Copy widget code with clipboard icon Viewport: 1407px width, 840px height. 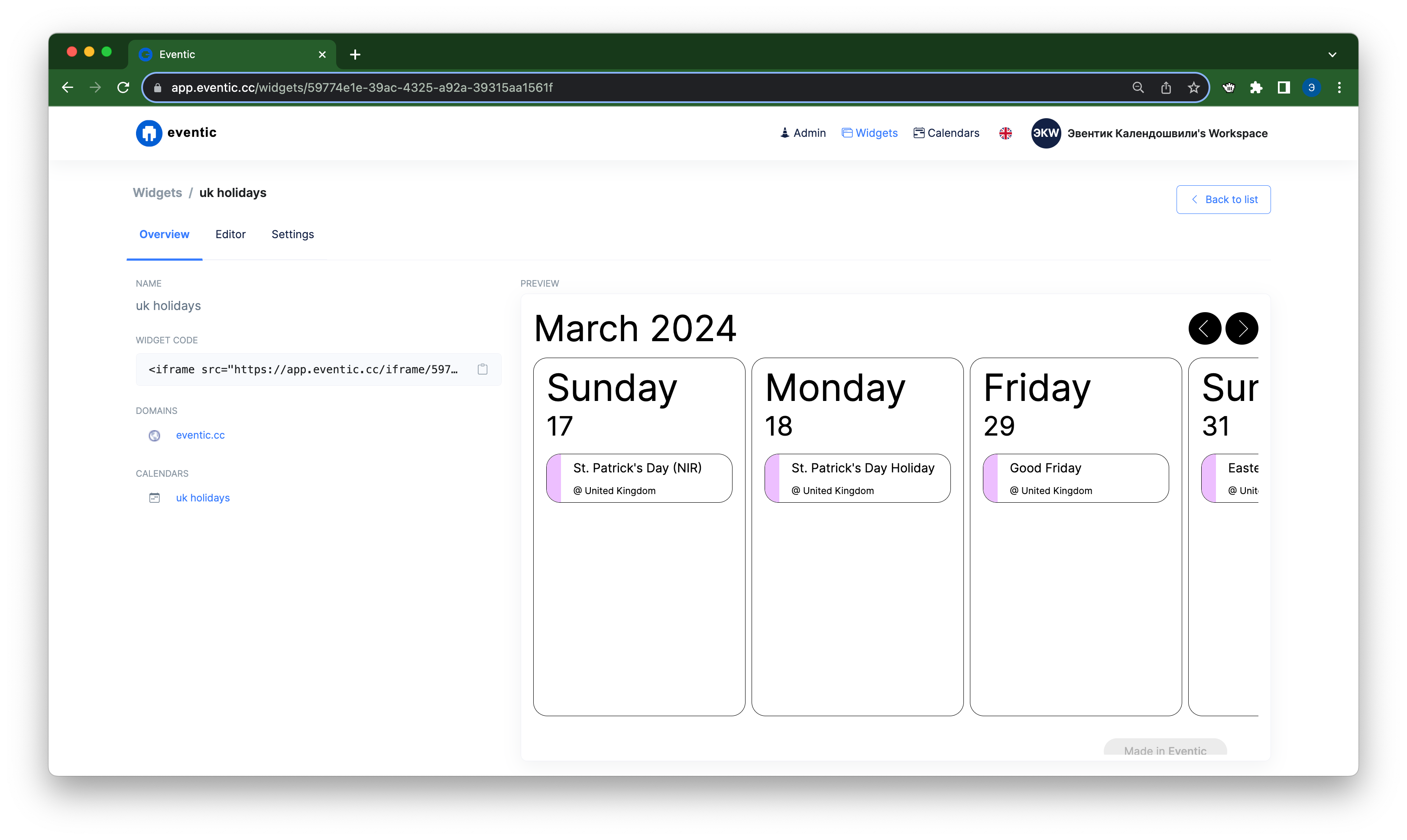pyautogui.click(x=483, y=369)
